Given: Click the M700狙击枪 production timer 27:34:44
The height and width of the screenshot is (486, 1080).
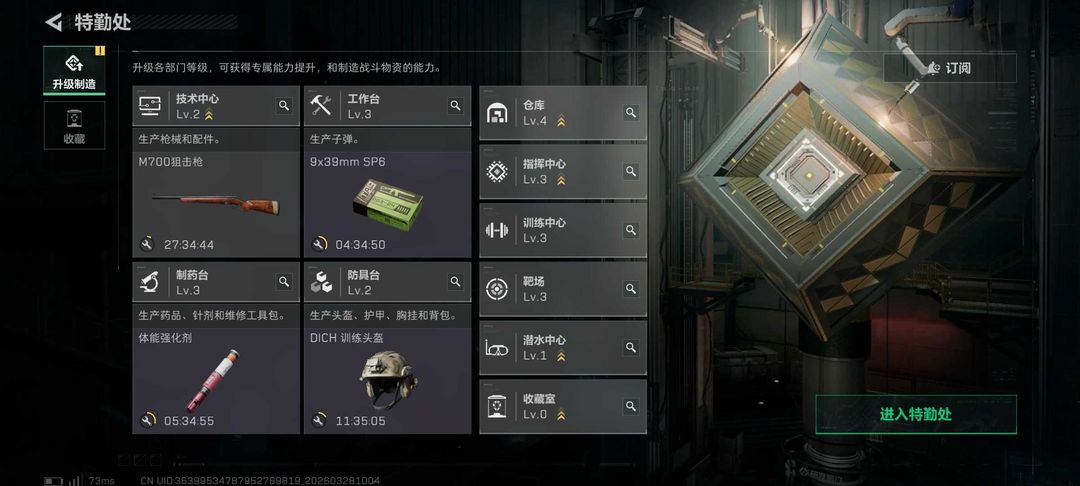Looking at the screenshot, I should click(189, 244).
